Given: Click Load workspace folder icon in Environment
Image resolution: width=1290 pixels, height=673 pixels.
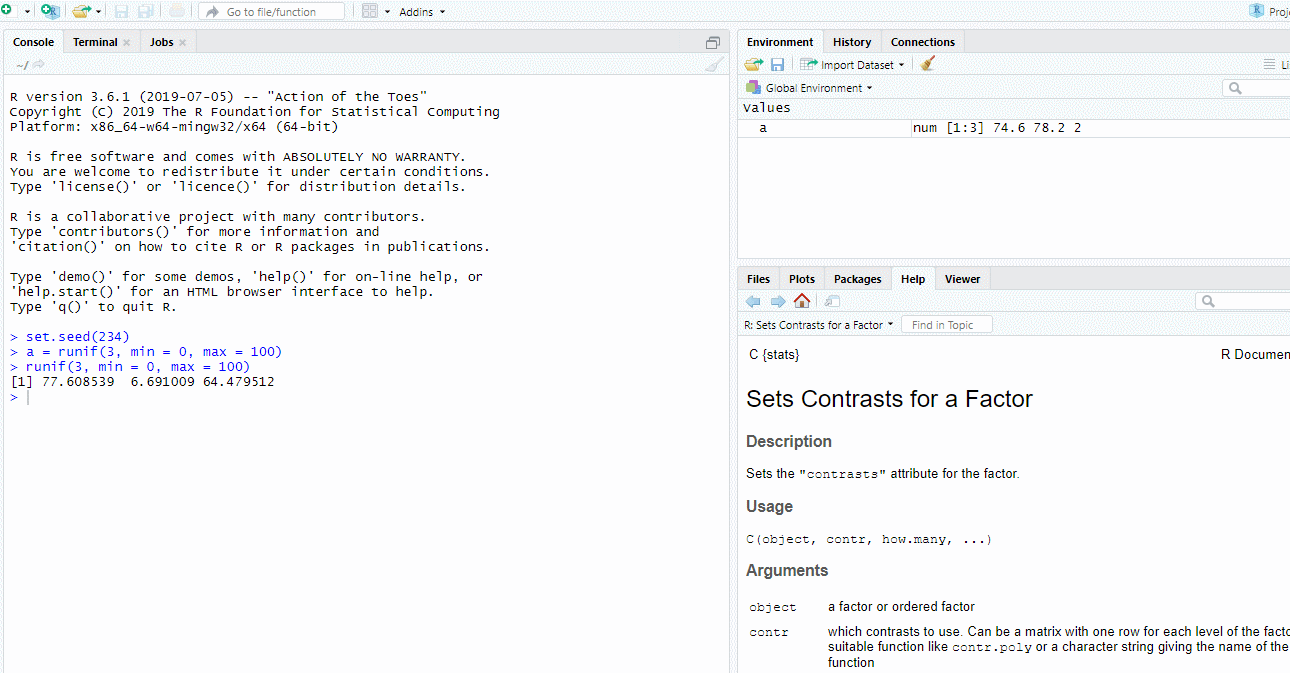Looking at the screenshot, I should pos(753,64).
